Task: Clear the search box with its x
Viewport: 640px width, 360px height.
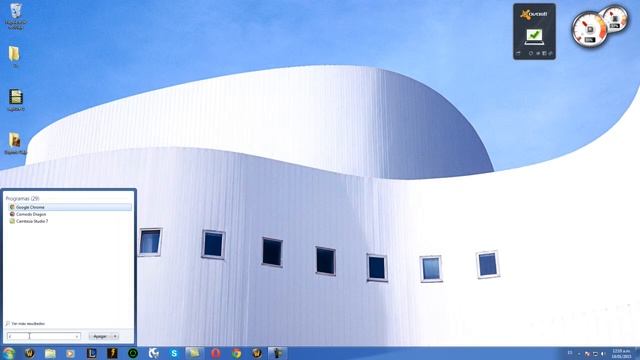Action: tap(77, 337)
